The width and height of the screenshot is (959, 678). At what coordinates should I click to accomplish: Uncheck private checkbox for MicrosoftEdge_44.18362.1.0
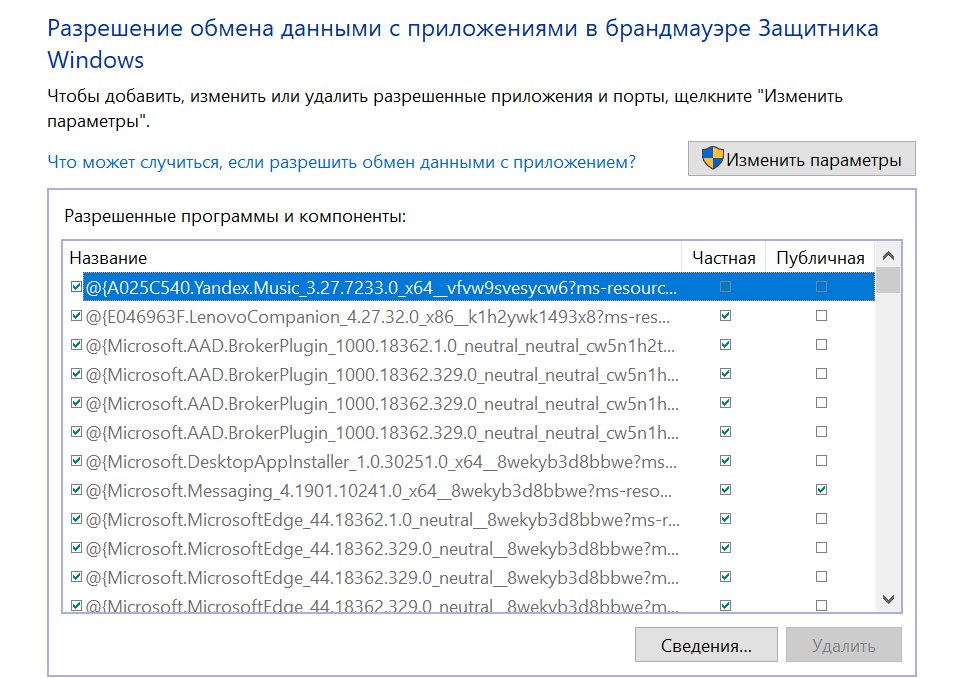click(x=725, y=518)
